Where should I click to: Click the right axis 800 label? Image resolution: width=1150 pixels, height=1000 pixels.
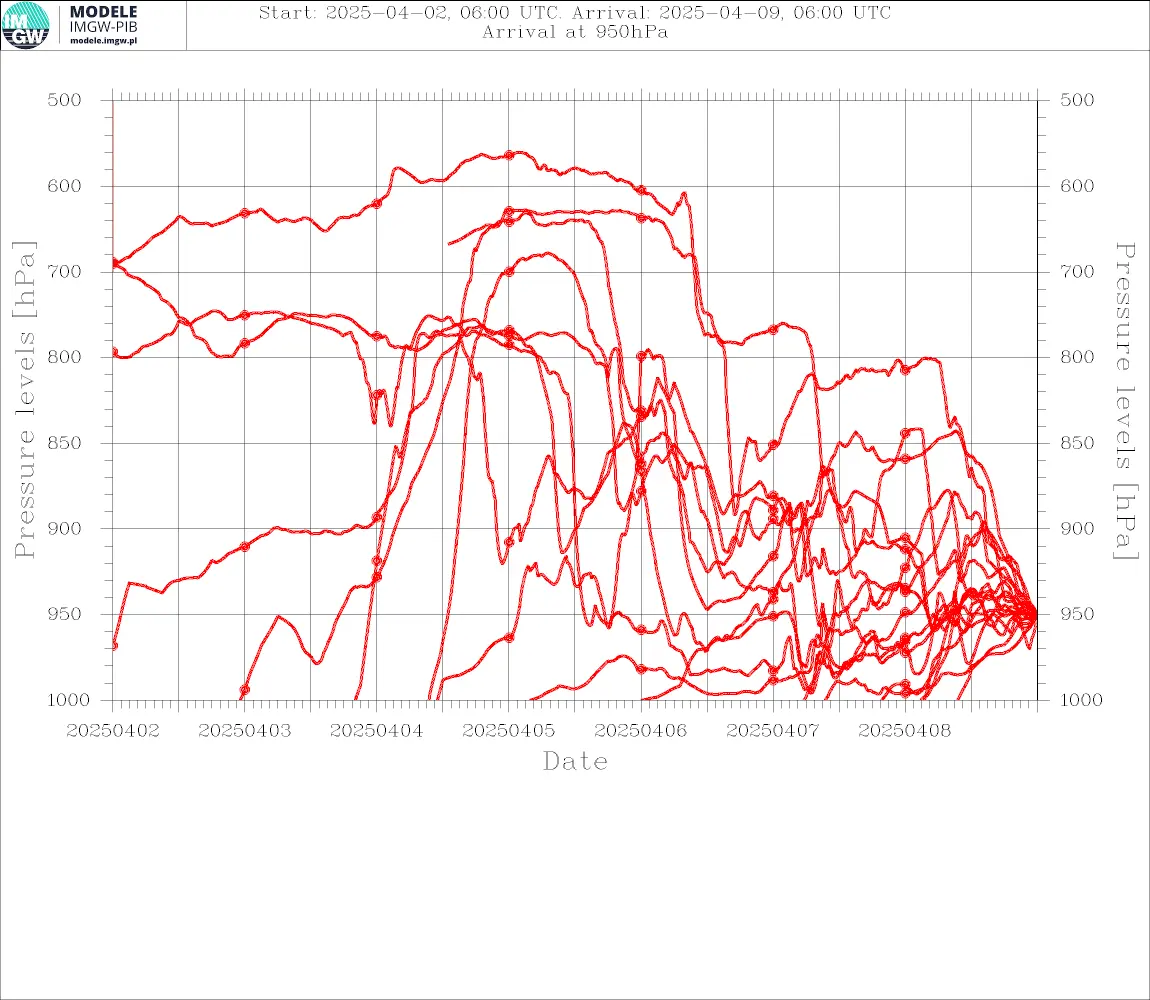coord(1077,357)
